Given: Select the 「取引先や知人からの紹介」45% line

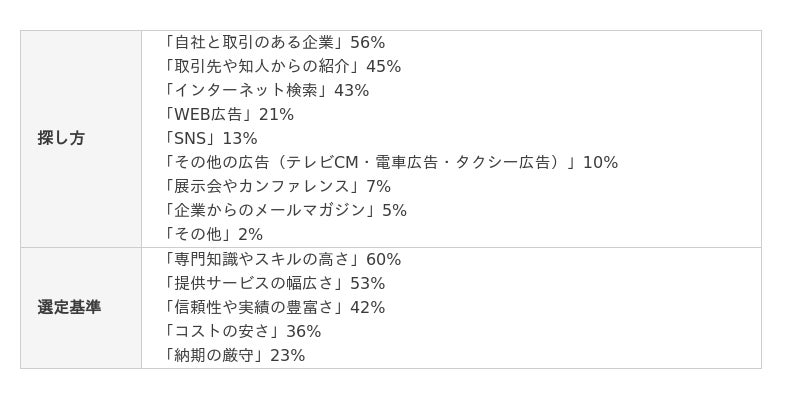Looking at the screenshot, I should pyautogui.click(x=282, y=66).
